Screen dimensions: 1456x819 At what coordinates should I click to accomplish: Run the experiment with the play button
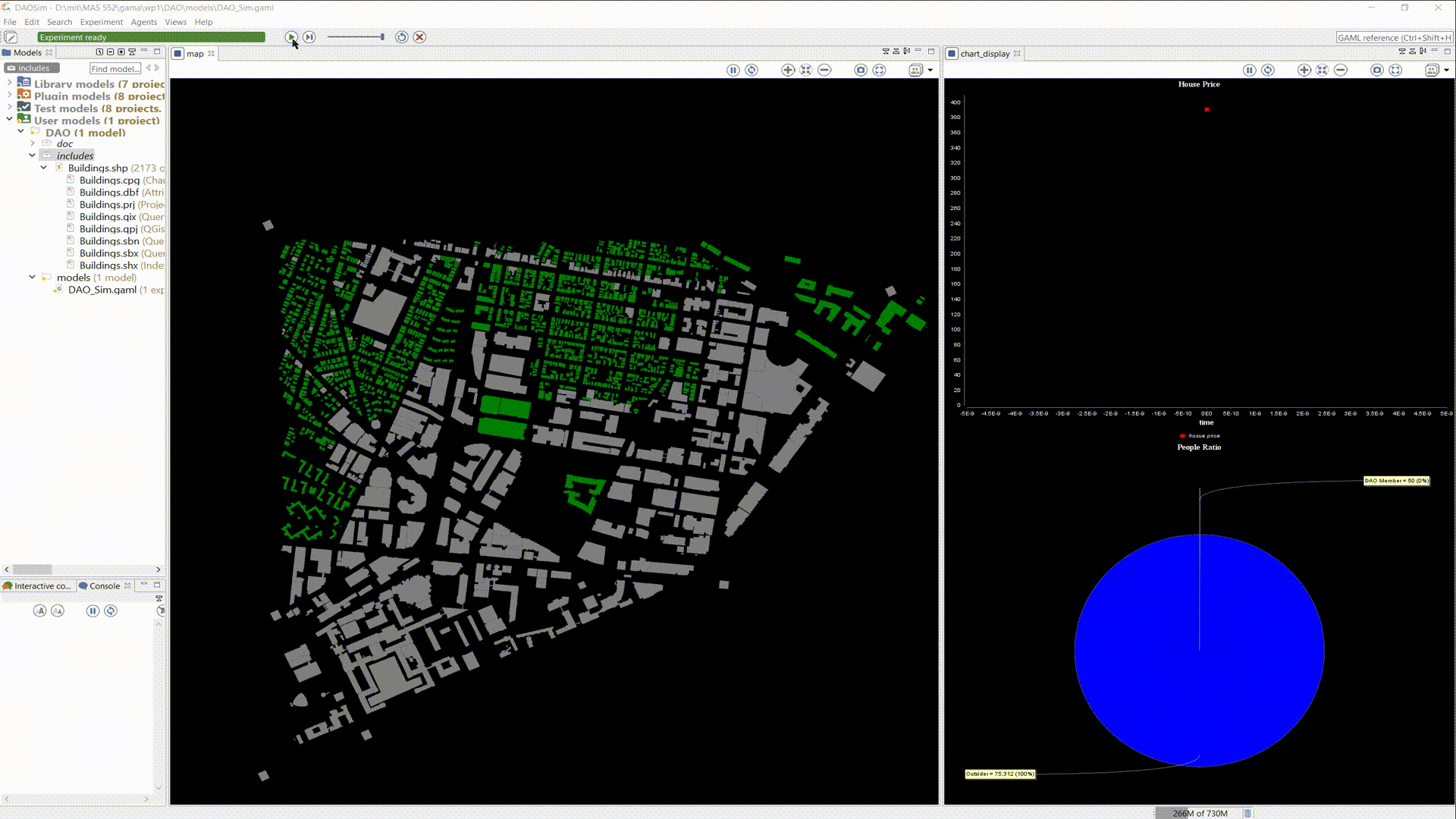click(x=291, y=37)
